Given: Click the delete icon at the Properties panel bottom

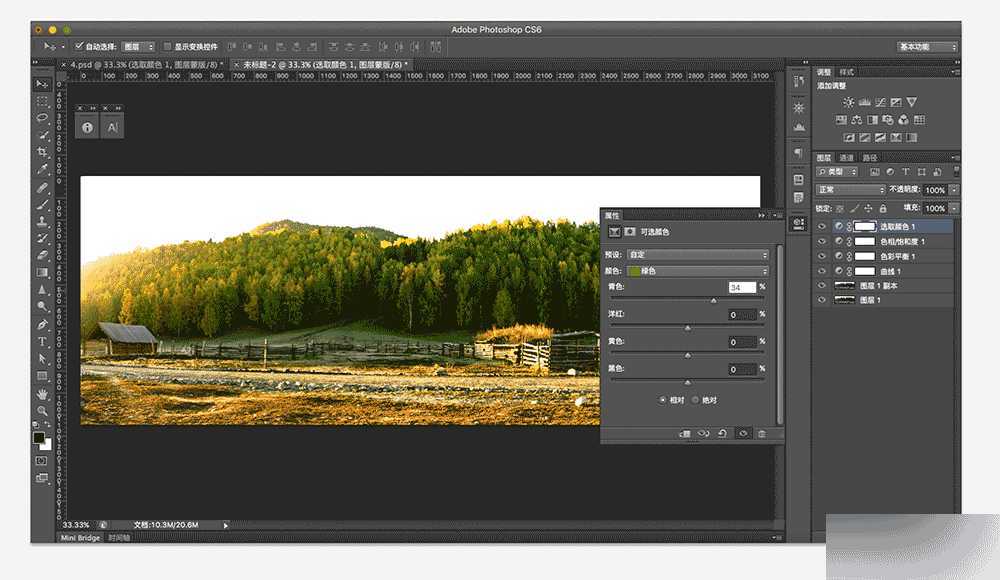Looking at the screenshot, I should (x=762, y=433).
